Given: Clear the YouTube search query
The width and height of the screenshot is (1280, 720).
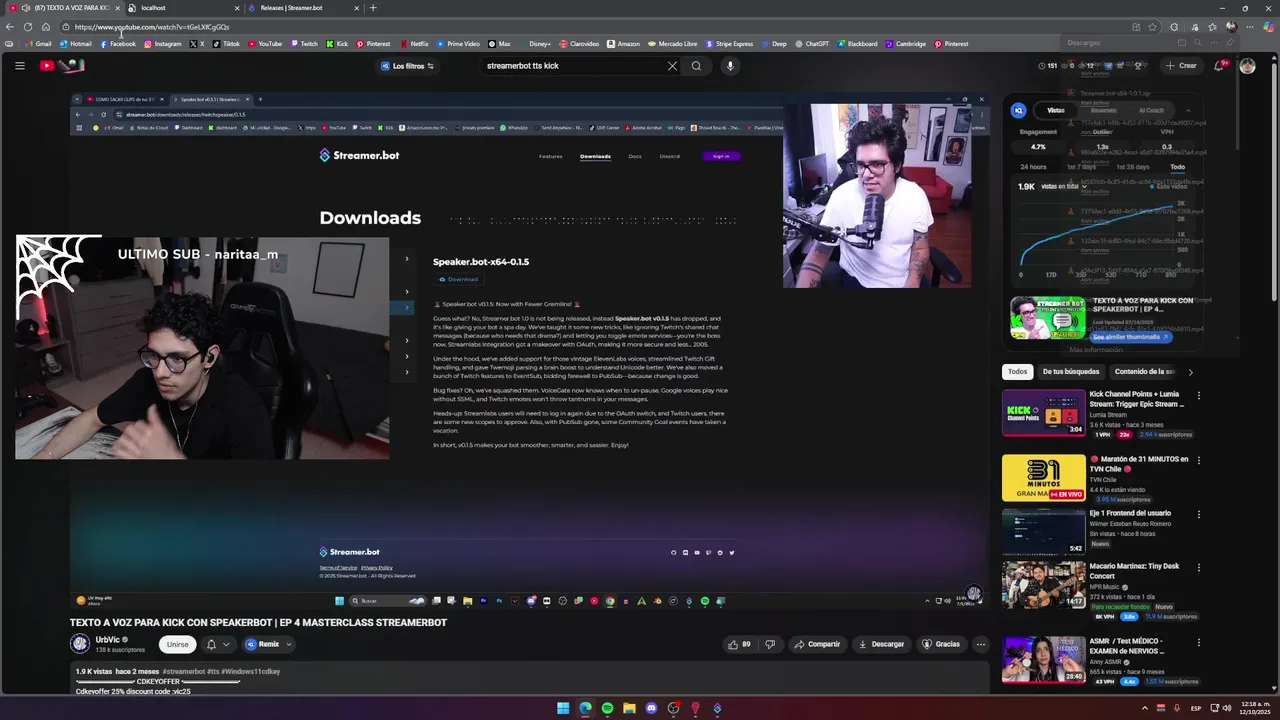Looking at the screenshot, I should 672,66.
